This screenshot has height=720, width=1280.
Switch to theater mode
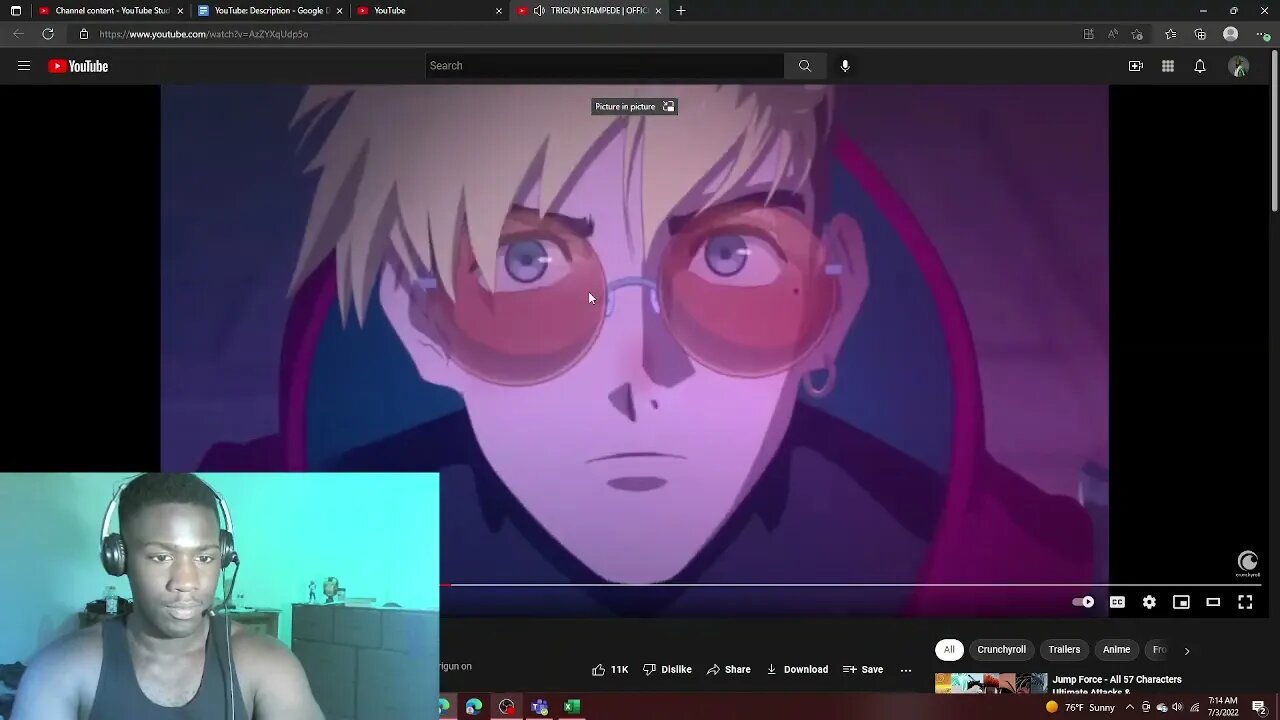tap(1213, 602)
